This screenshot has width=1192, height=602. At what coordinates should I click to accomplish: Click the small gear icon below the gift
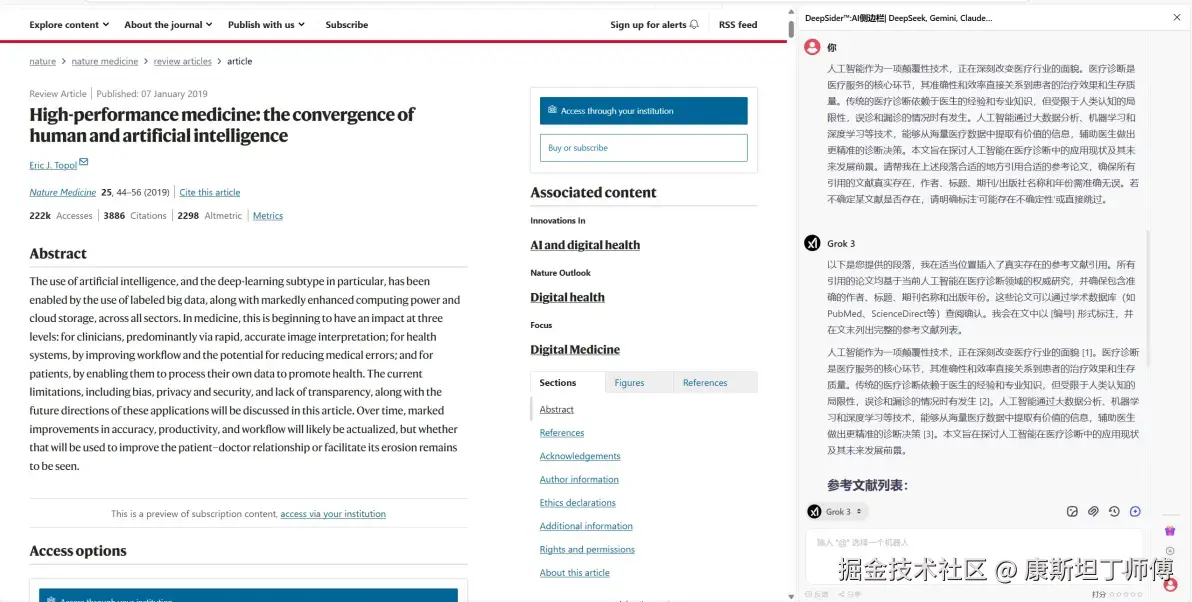(x=1170, y=550)
